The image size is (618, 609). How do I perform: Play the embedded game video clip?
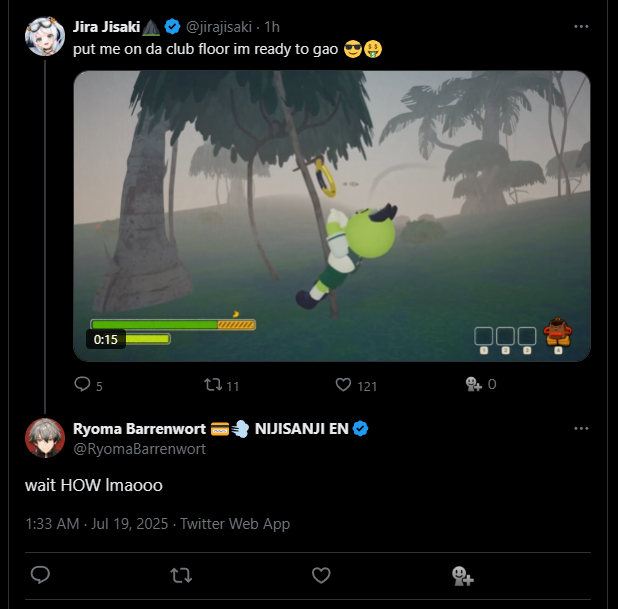(x=332, y=216)
